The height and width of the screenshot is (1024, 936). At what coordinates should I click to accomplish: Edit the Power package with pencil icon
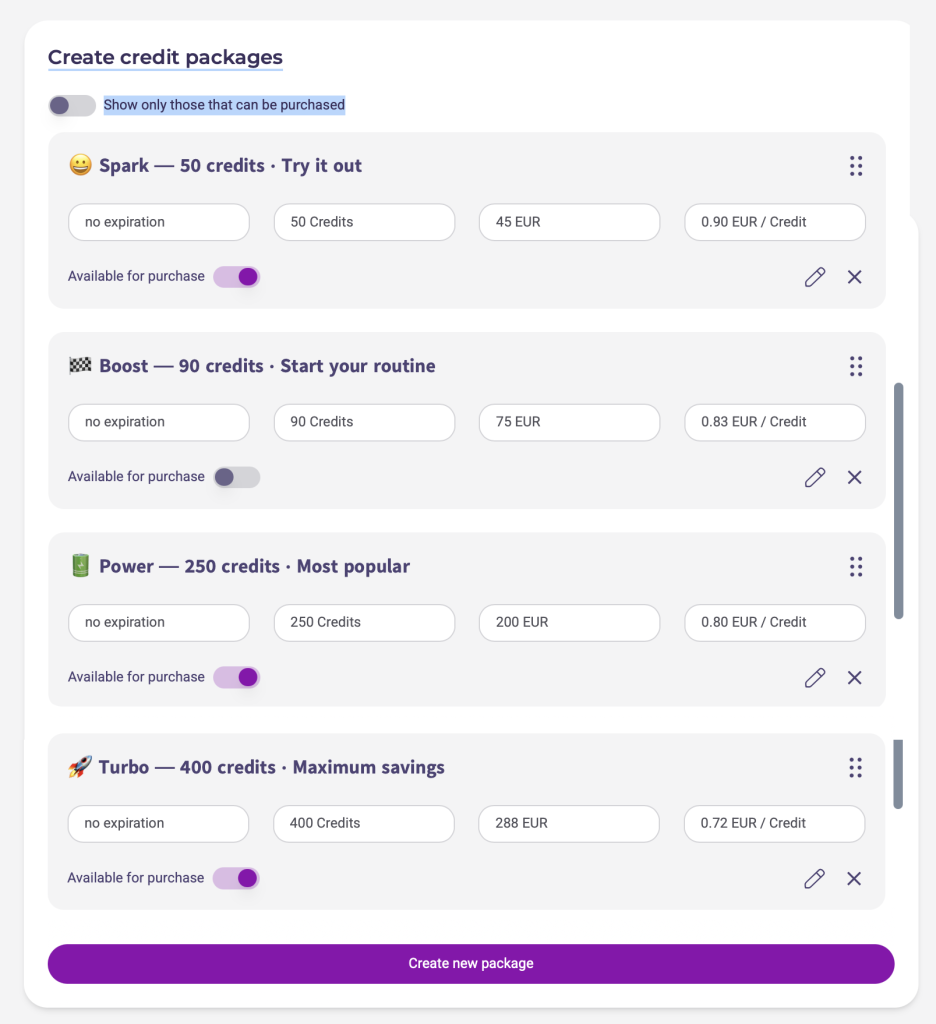coord(815,678)
